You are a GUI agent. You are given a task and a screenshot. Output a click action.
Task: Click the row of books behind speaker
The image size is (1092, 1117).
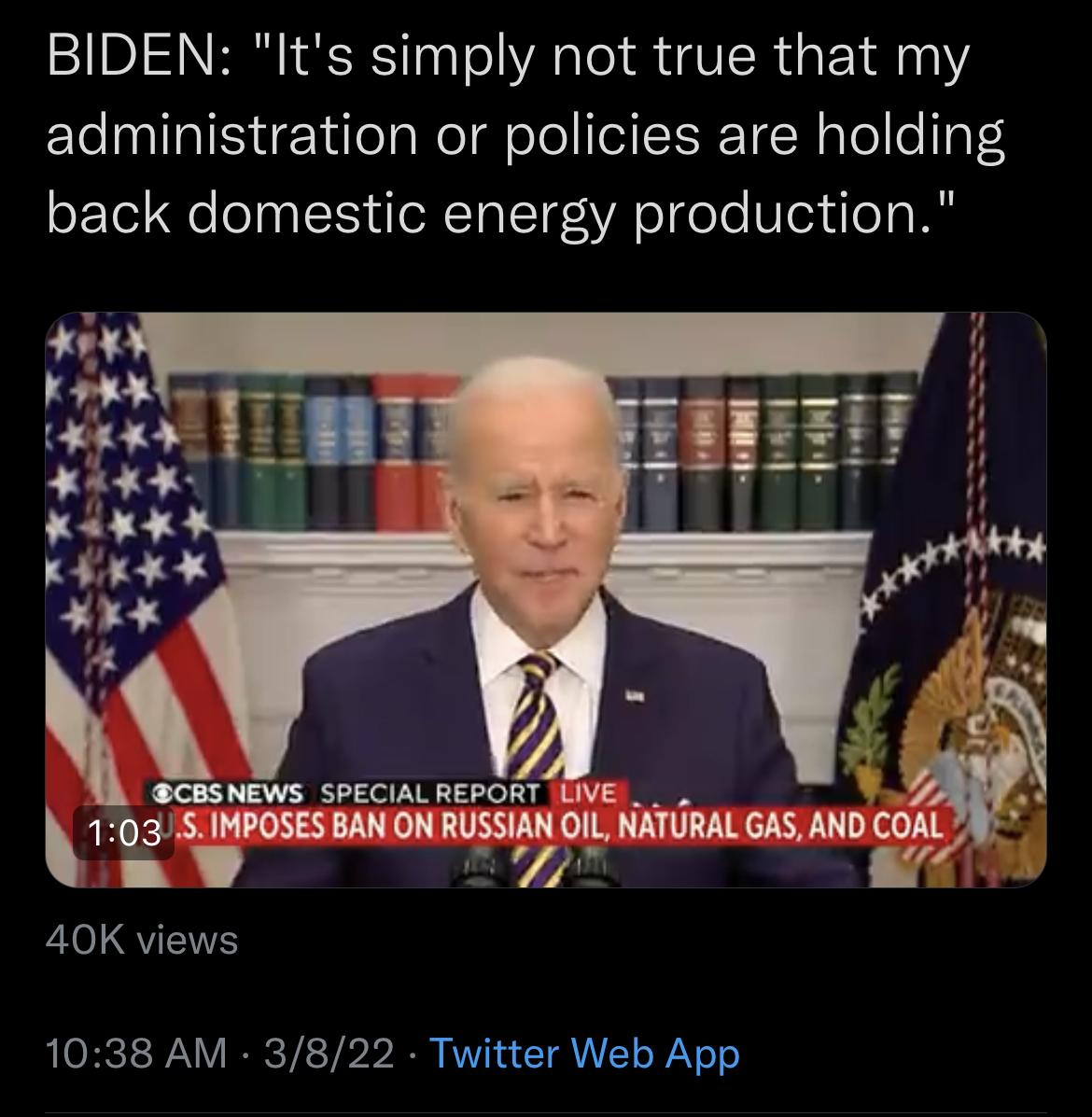541,453
